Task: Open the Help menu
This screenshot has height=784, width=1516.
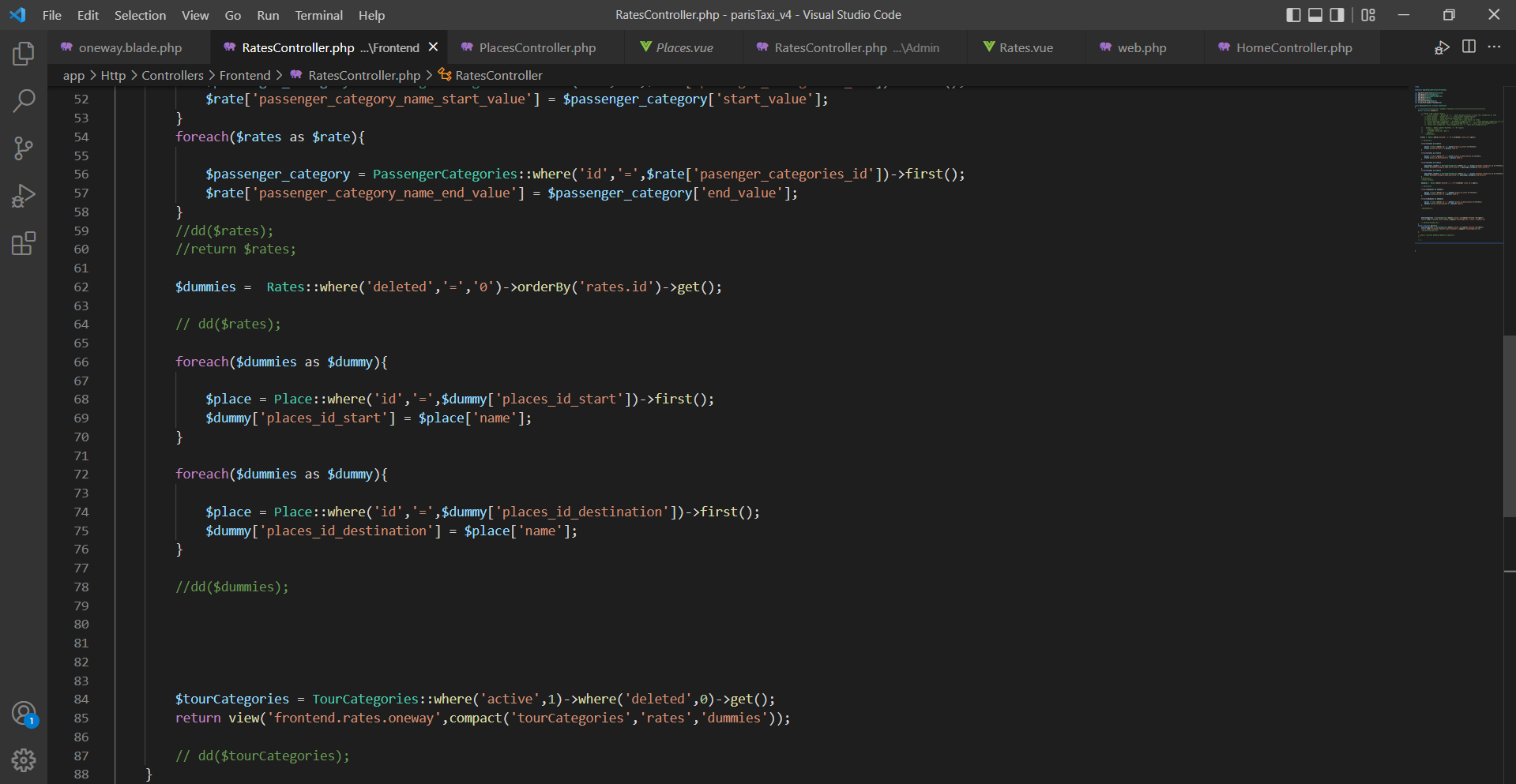Action: pyautogui.click(x=371, y=15)
